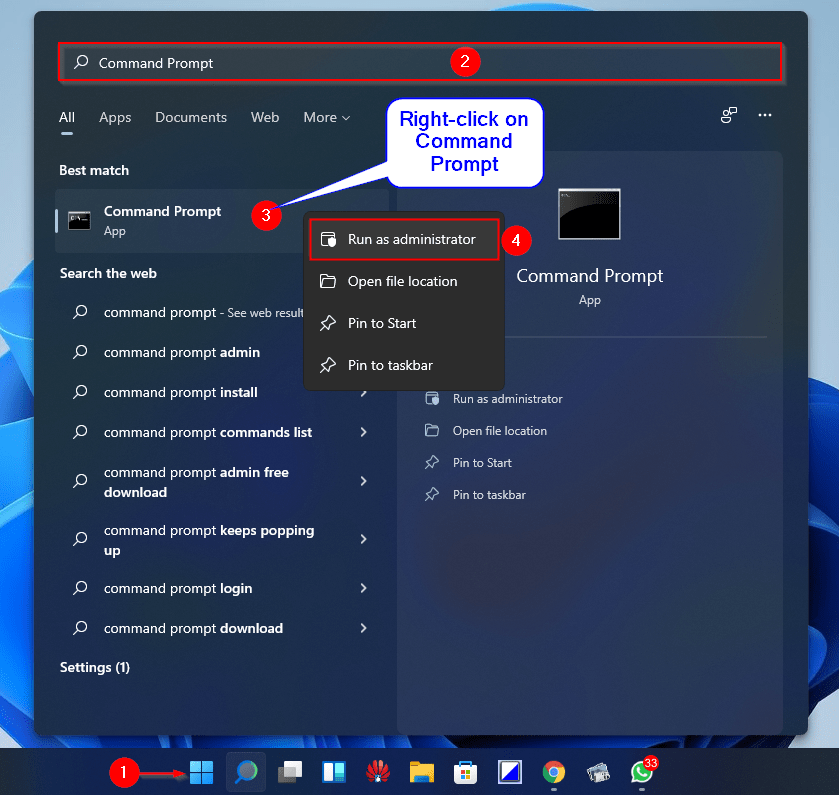Open WhatsApp with 33 notifications
Screen dimensions: 839x795
point(642,772)
